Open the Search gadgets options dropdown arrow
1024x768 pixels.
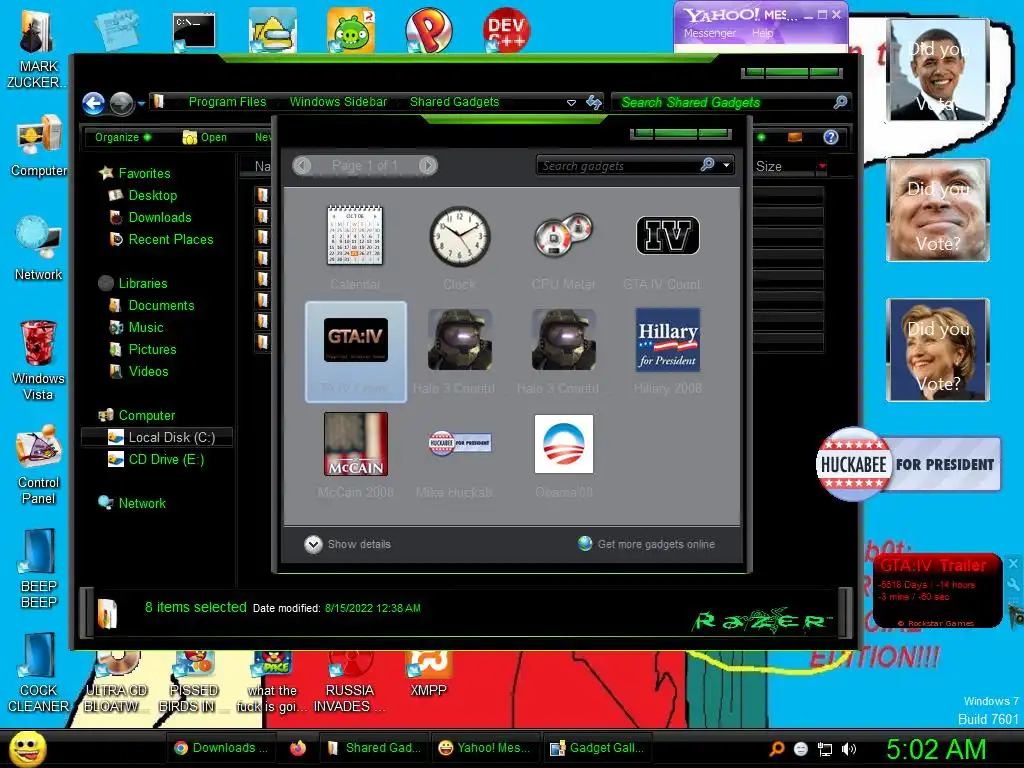[x=726, y=165]
